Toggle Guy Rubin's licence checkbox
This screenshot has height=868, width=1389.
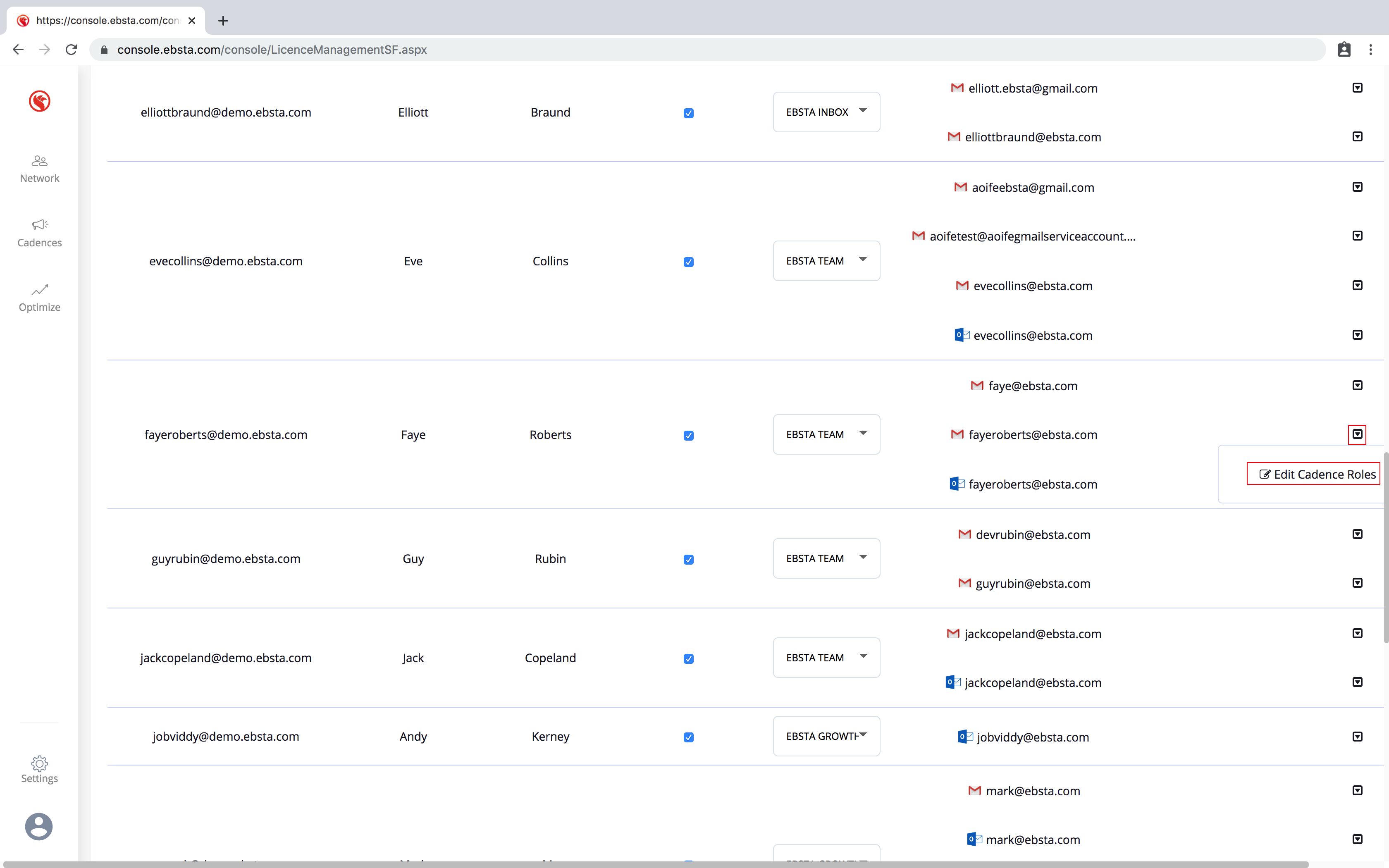[x=689, y=560]
